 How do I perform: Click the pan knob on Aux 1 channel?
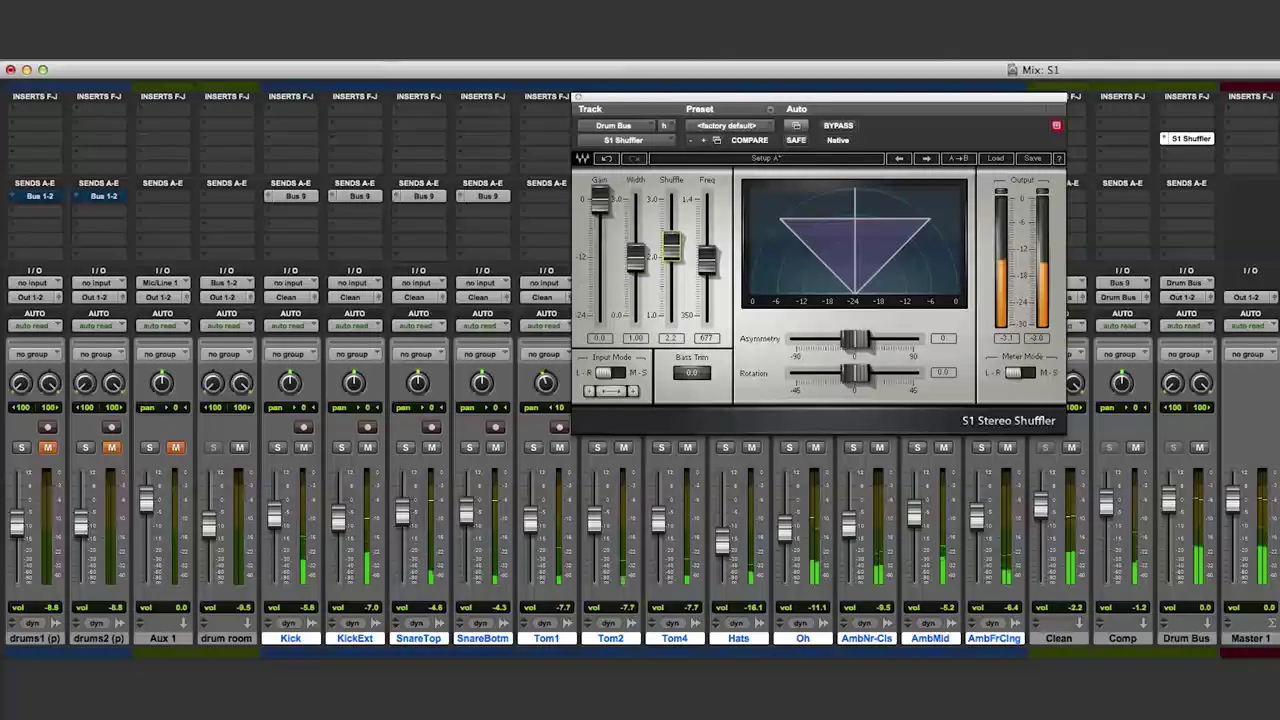tap(161, 382)
